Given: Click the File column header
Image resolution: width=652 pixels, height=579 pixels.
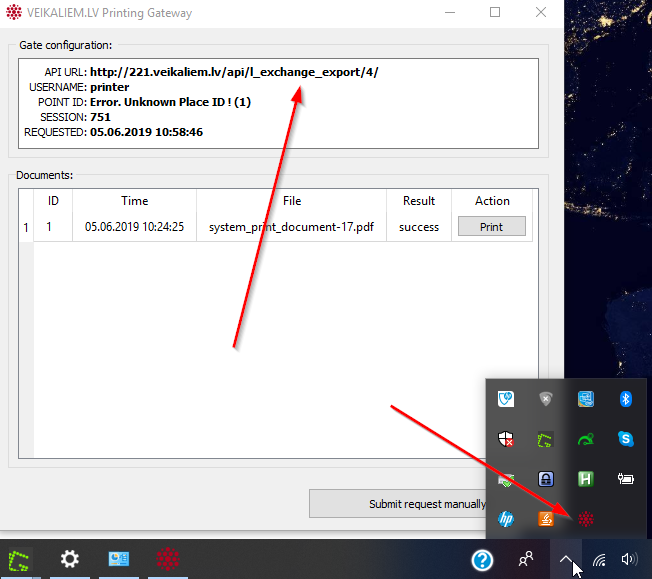Looking at the screenshot, I should [291, 201].
